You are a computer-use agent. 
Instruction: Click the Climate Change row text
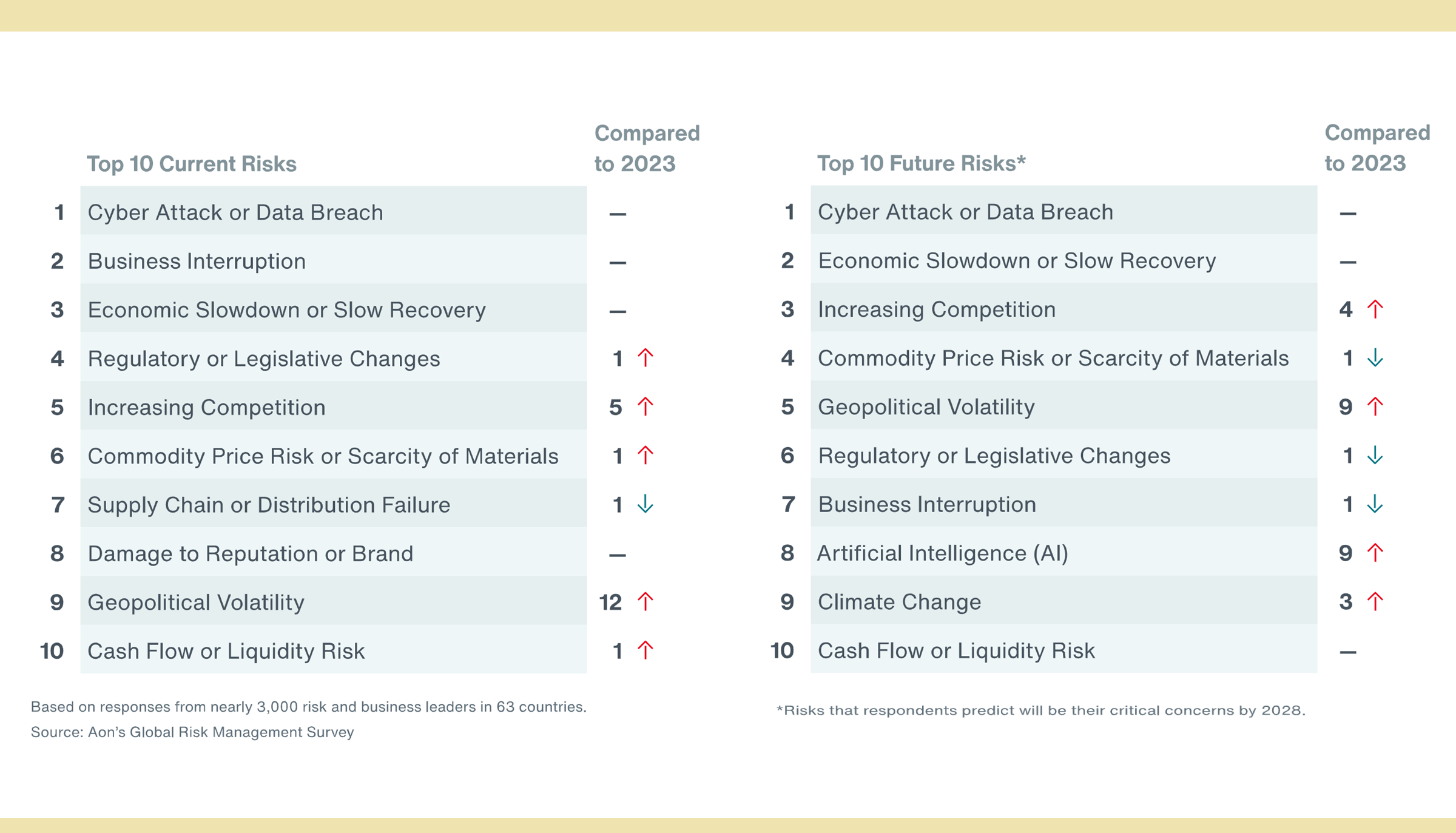pos(899,602)
